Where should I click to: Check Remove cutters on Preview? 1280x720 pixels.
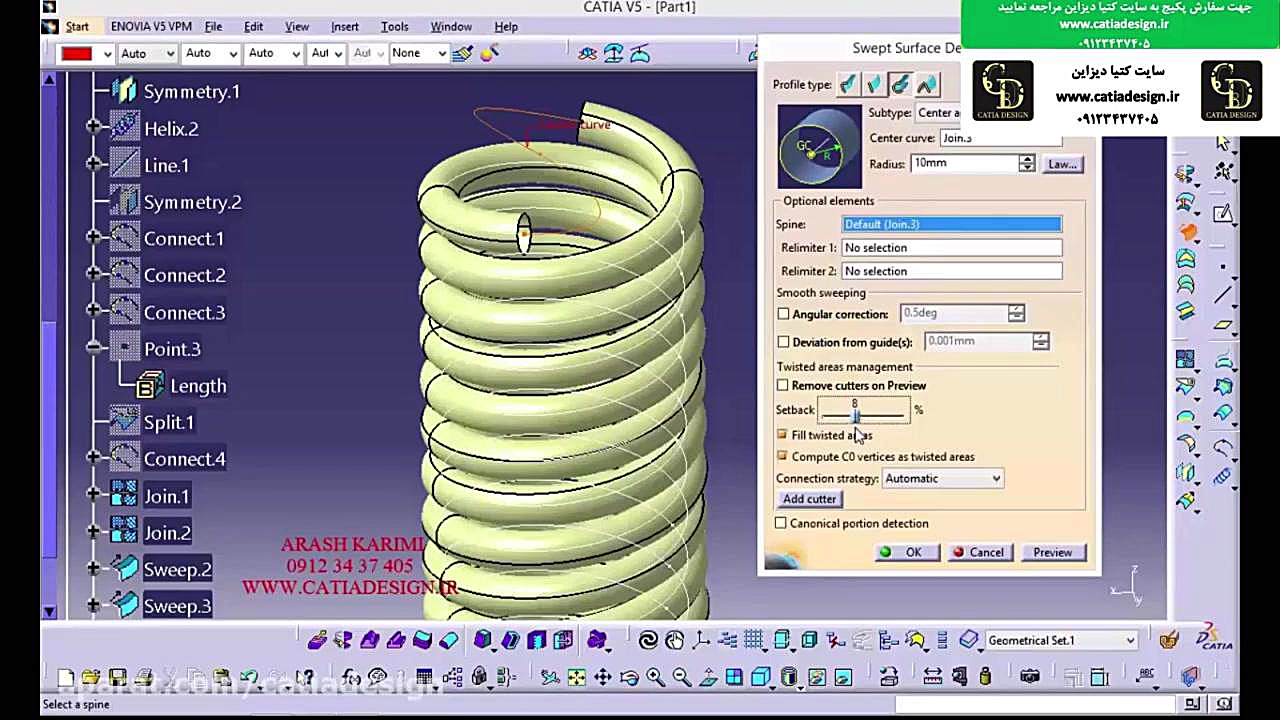pos(783,385)
